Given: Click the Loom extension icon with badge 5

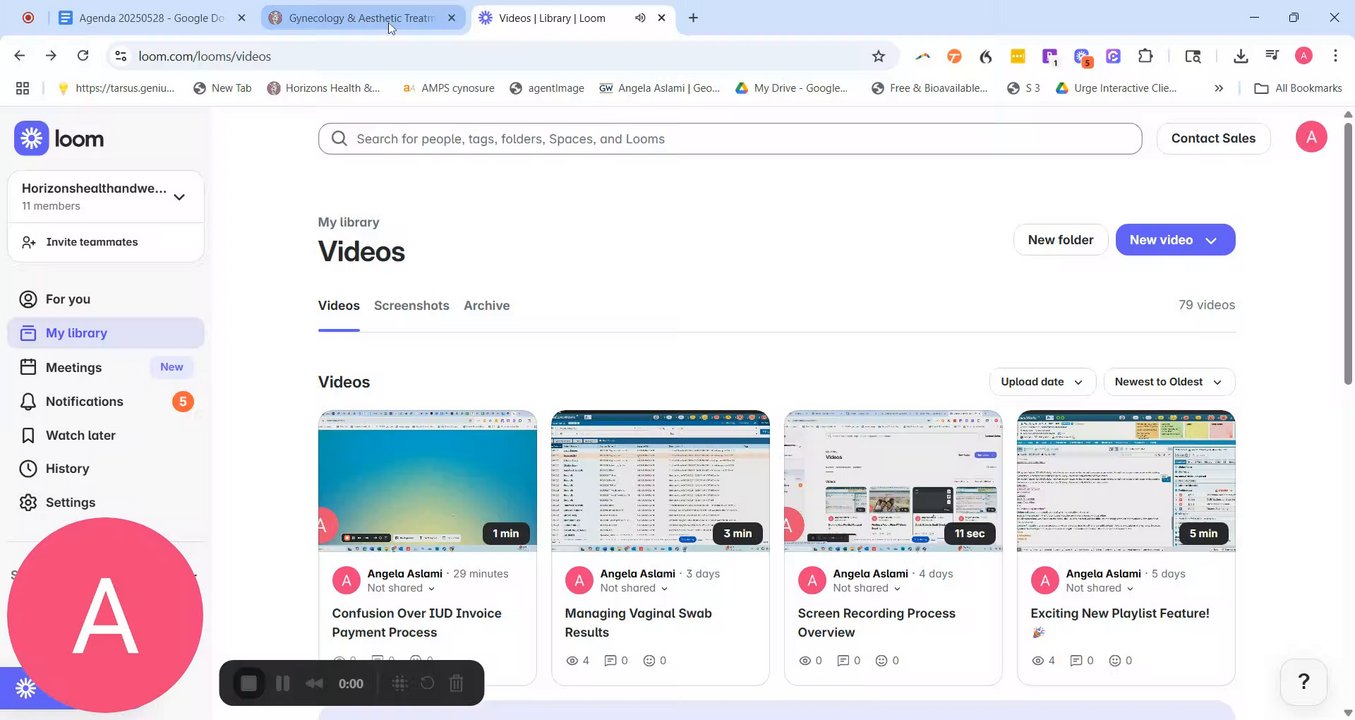Looking at the screenshot, I should pyautogui.click(x=1082, y=57).
